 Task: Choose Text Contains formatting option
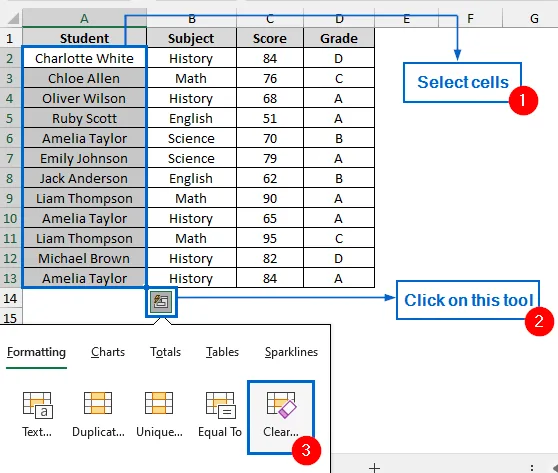coord(37,414)
